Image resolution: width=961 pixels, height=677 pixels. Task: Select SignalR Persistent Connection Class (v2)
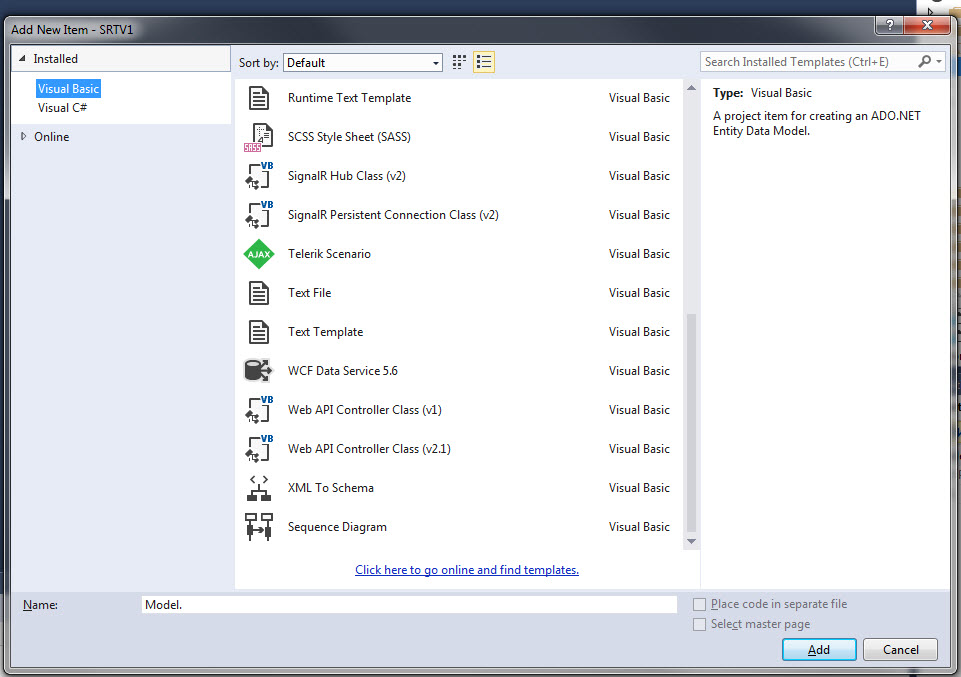460,215
